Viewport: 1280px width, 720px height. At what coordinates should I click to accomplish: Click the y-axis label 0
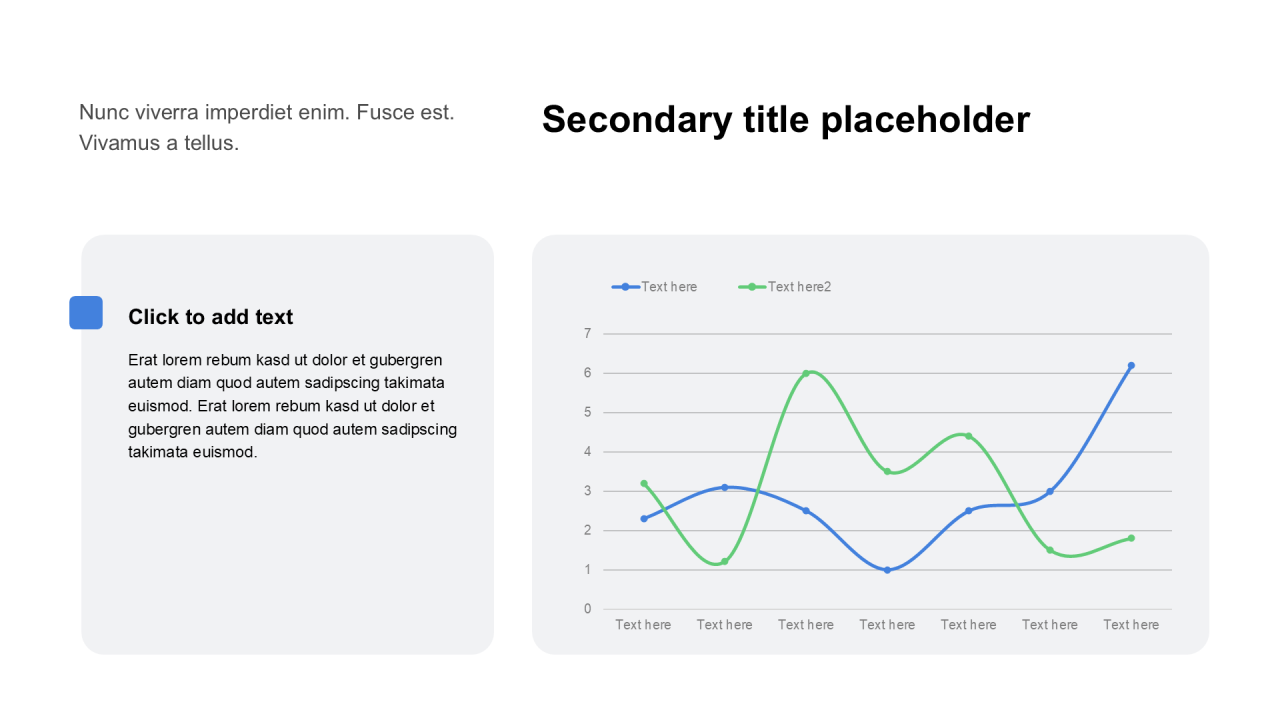coord(588,609)
